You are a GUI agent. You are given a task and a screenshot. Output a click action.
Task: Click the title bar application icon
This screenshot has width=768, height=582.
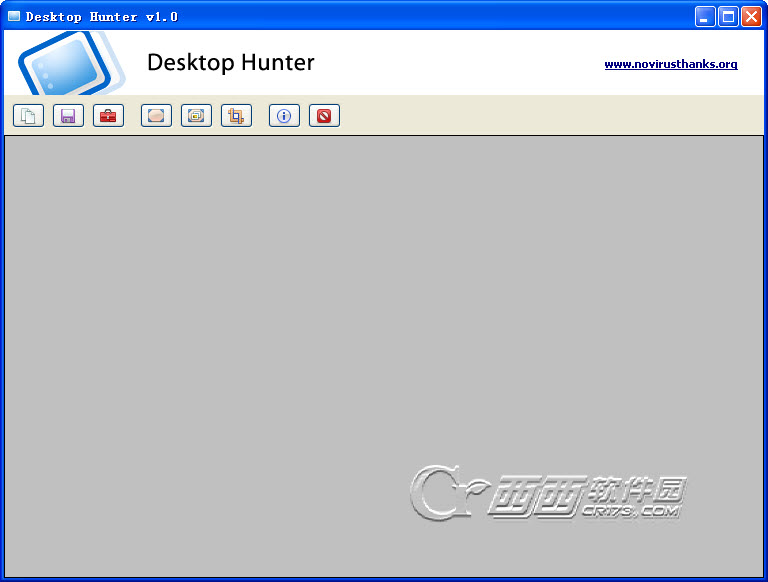pyautogui.click(x=14, y=16)
